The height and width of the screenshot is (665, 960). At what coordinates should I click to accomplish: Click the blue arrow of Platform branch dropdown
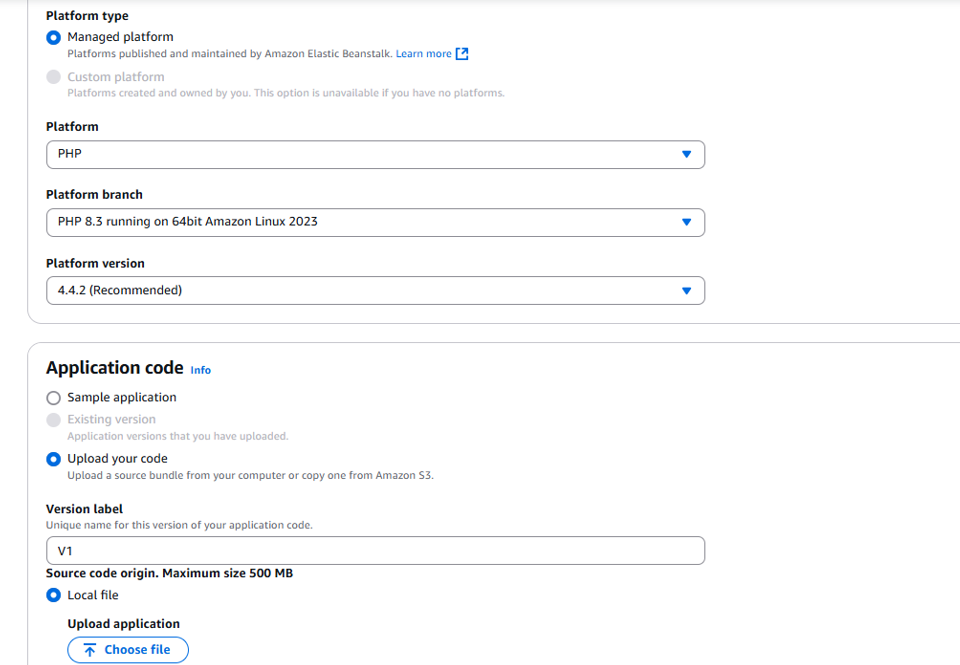(x=686, y=222)
